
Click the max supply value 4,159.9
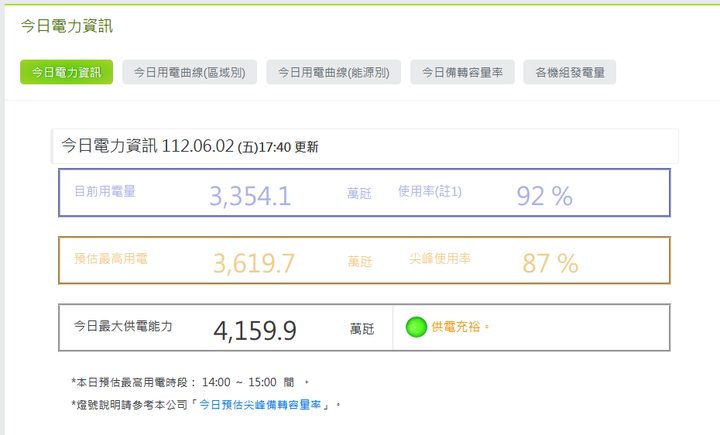pyautogui.click(x=255, y=331)
